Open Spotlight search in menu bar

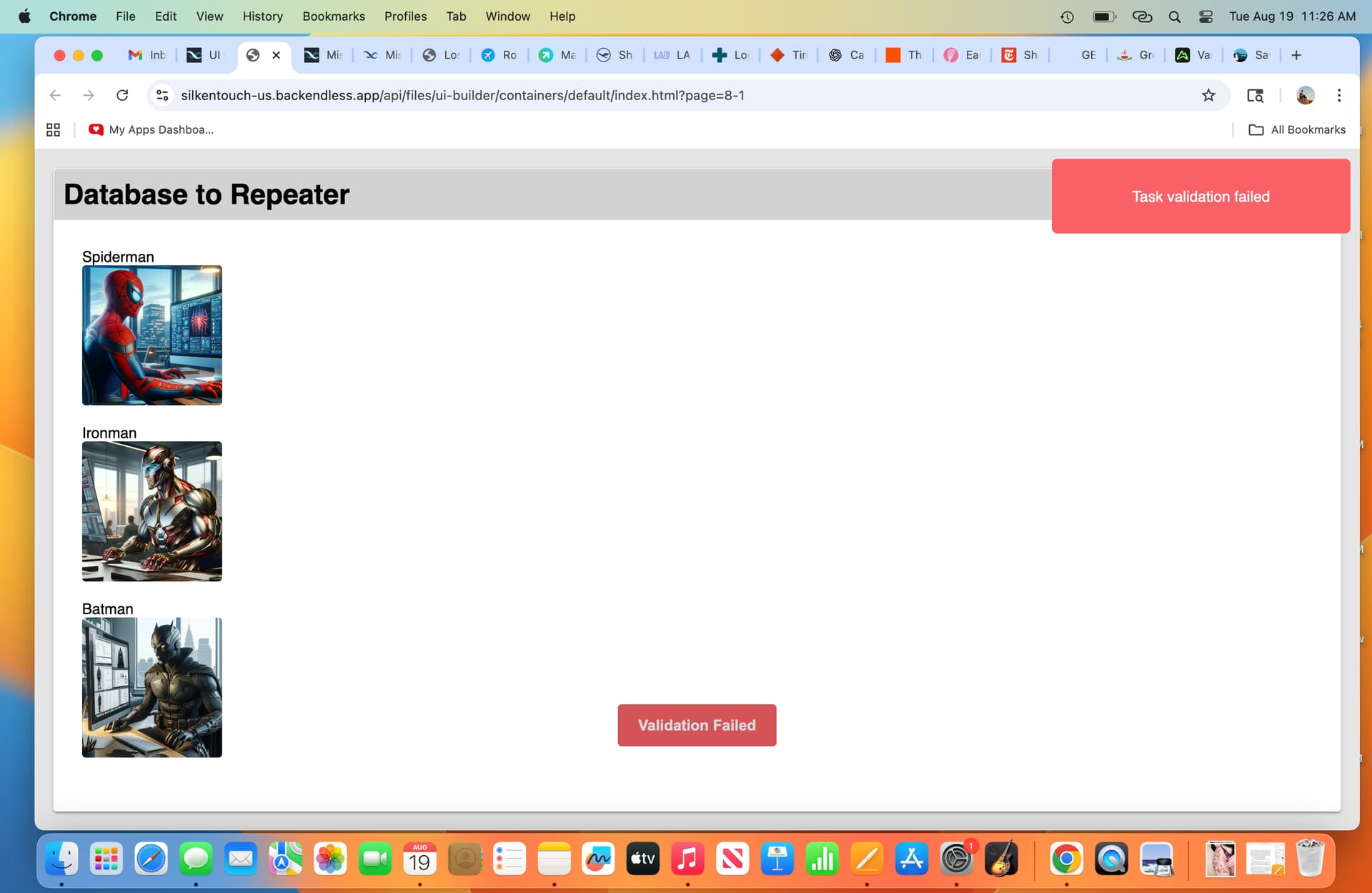(1174, 16)
